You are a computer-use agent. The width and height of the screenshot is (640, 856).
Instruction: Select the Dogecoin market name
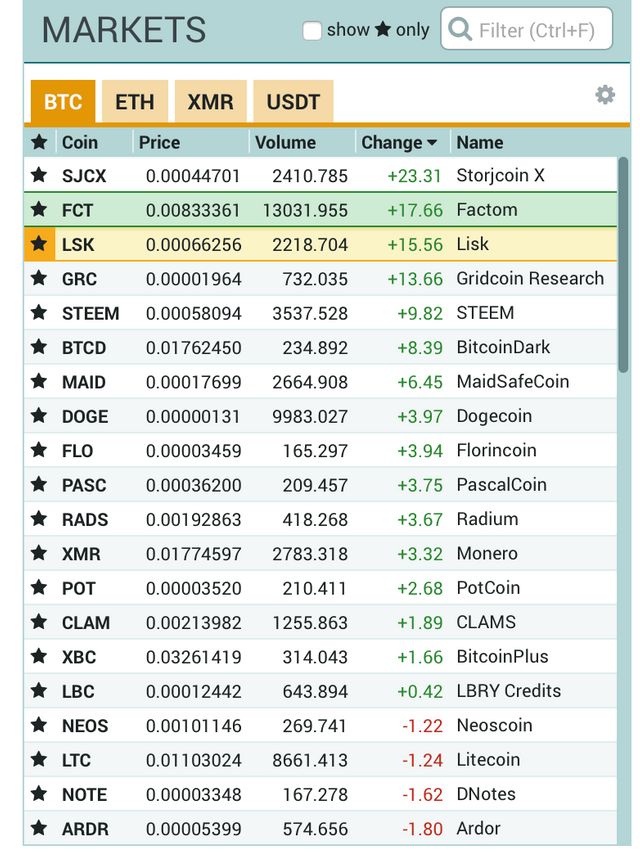point(494,416)
